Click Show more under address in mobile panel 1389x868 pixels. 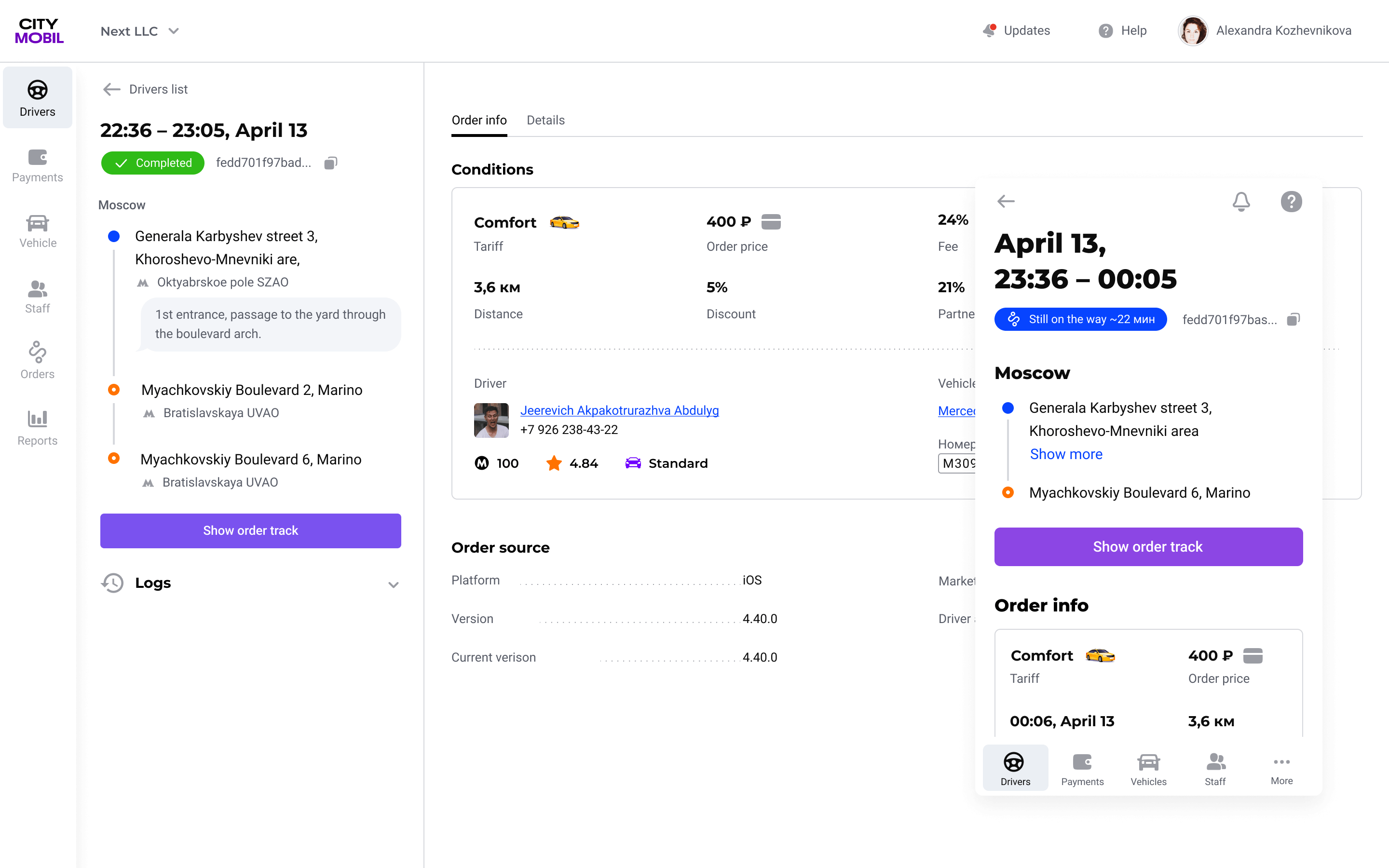1066,454
